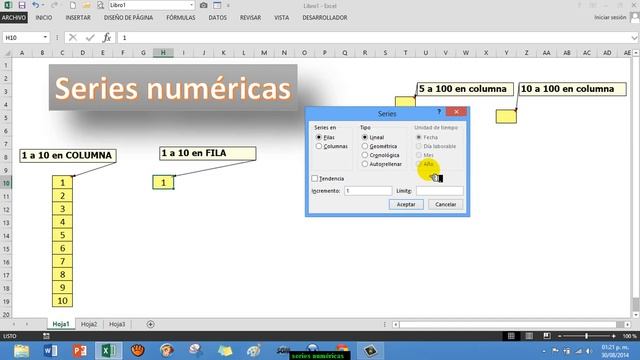Zoom out with the minus icon
Viewport: 640px width, 360px height.
point(560,336)
